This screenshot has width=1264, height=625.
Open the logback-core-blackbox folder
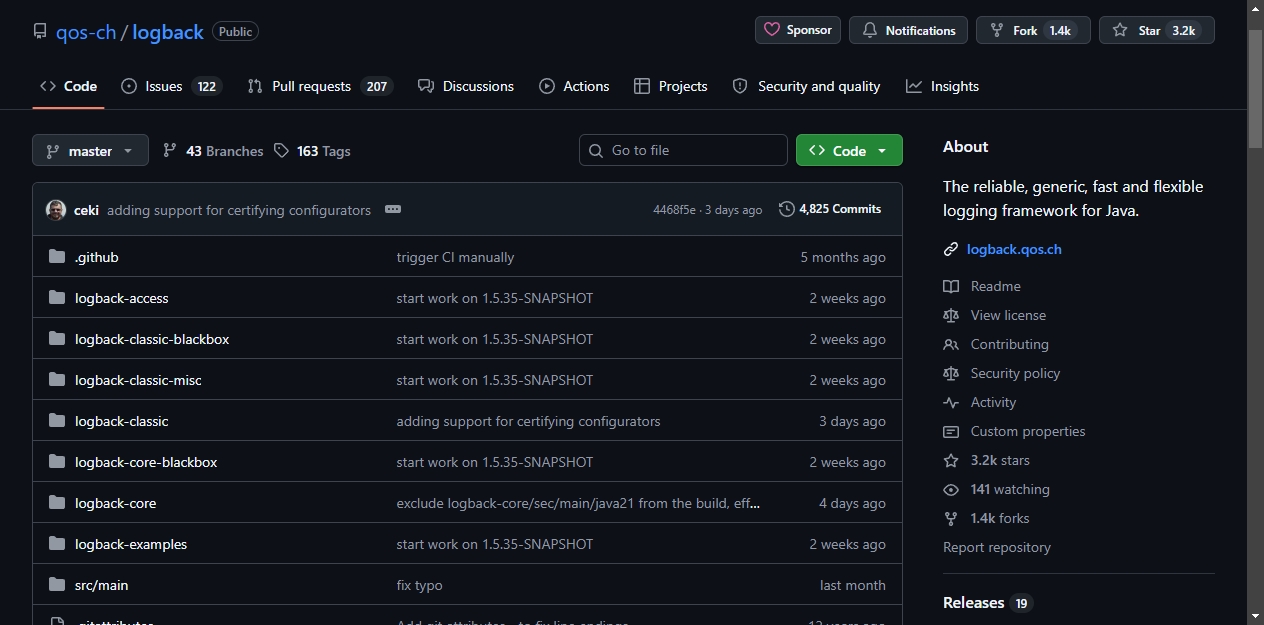click(146, 462)
